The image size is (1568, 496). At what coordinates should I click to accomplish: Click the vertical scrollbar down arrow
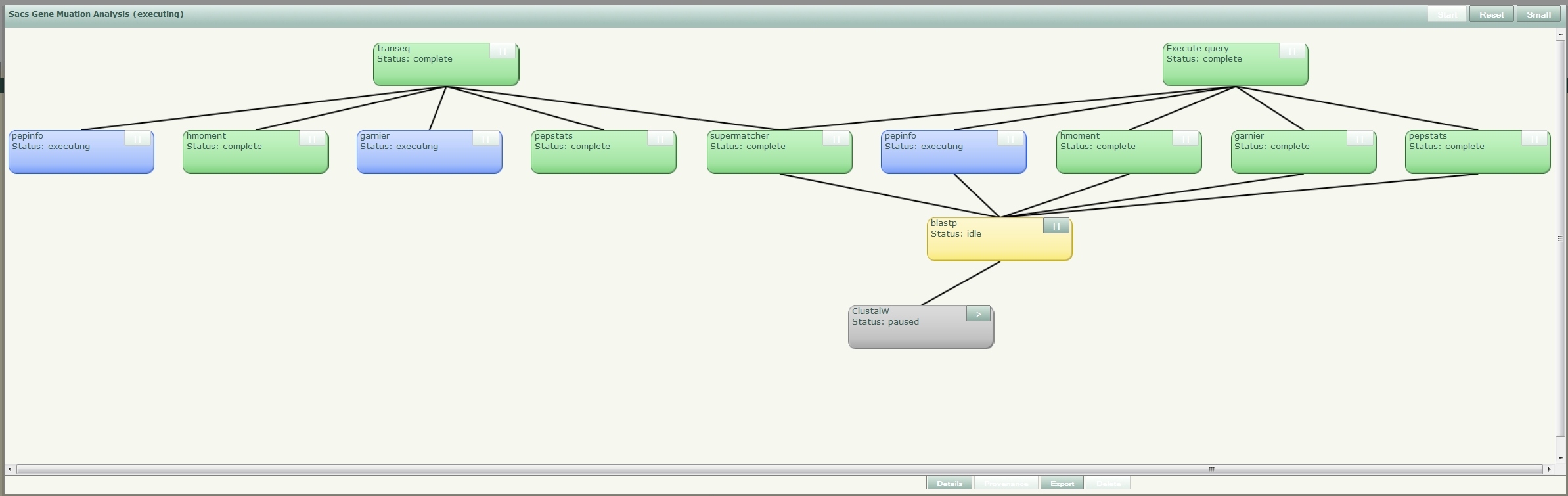pyautogui.click(x=1560, y=459)
